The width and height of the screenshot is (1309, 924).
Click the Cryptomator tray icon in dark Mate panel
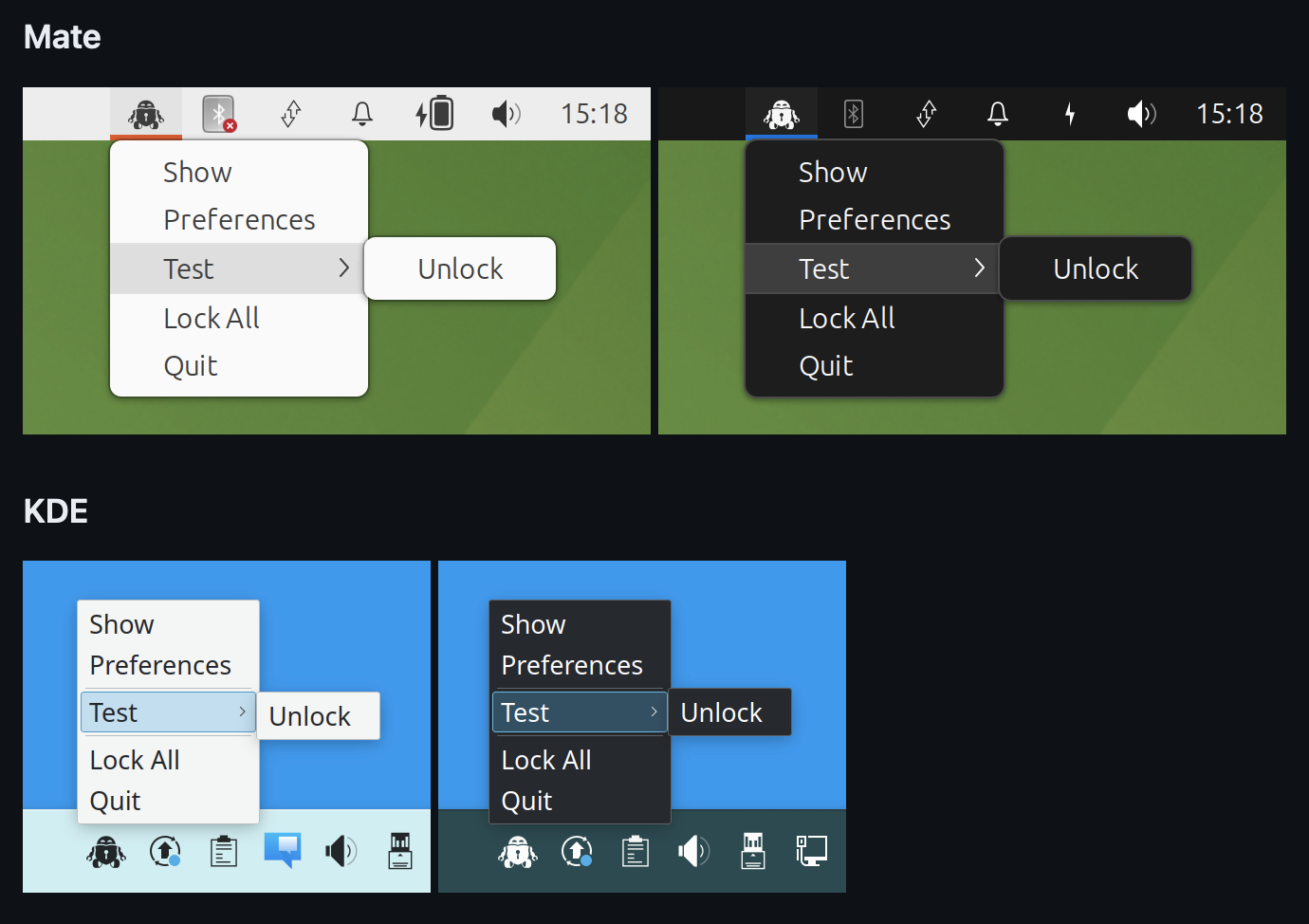tap(782, 114)
